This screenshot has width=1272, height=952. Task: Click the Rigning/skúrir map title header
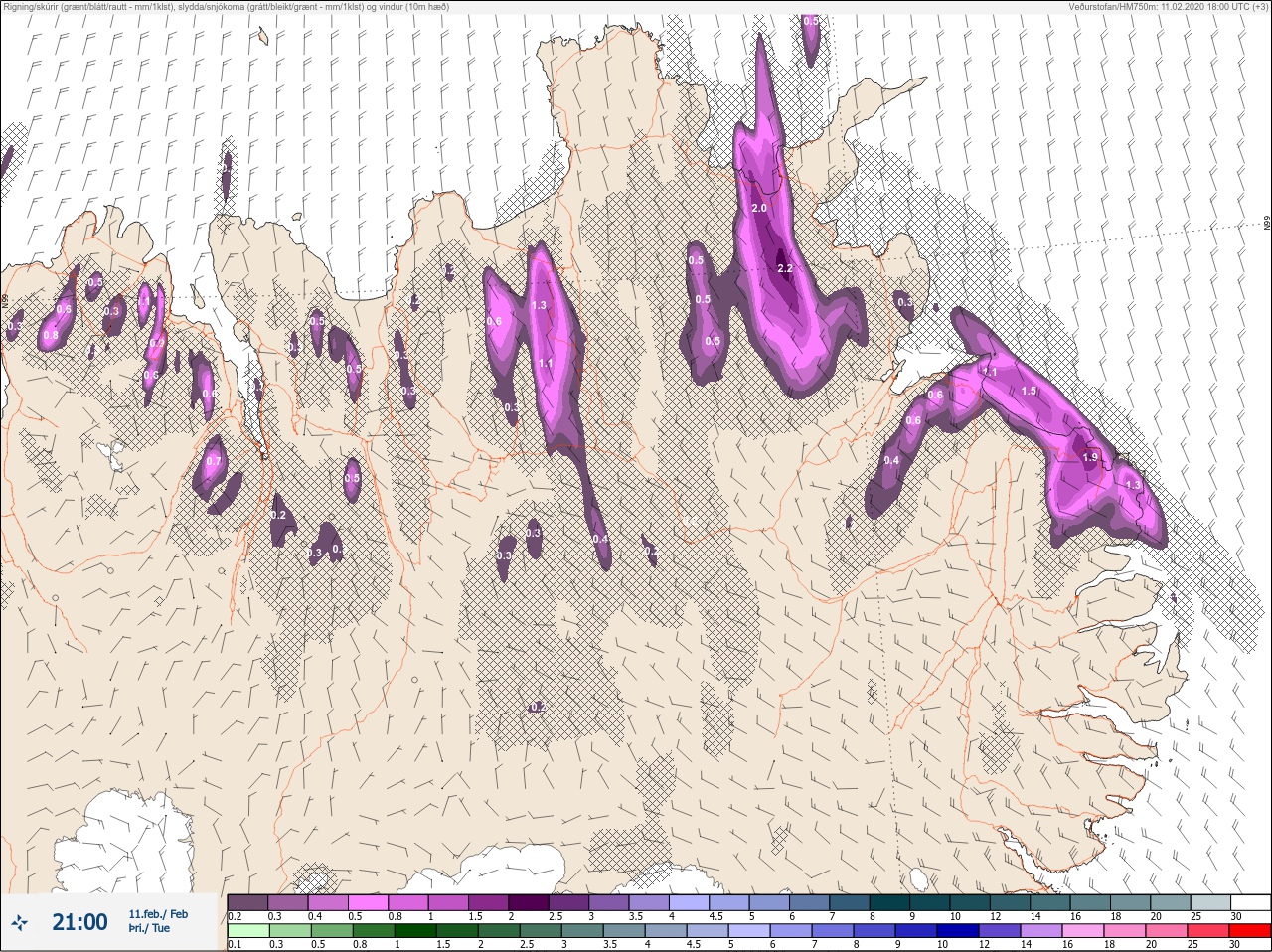(226, 7)
